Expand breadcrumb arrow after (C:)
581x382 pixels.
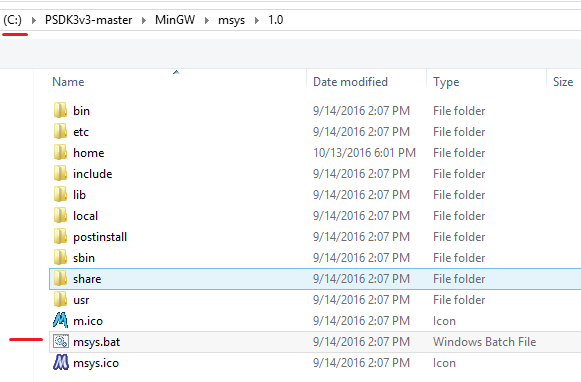(34, 20)
